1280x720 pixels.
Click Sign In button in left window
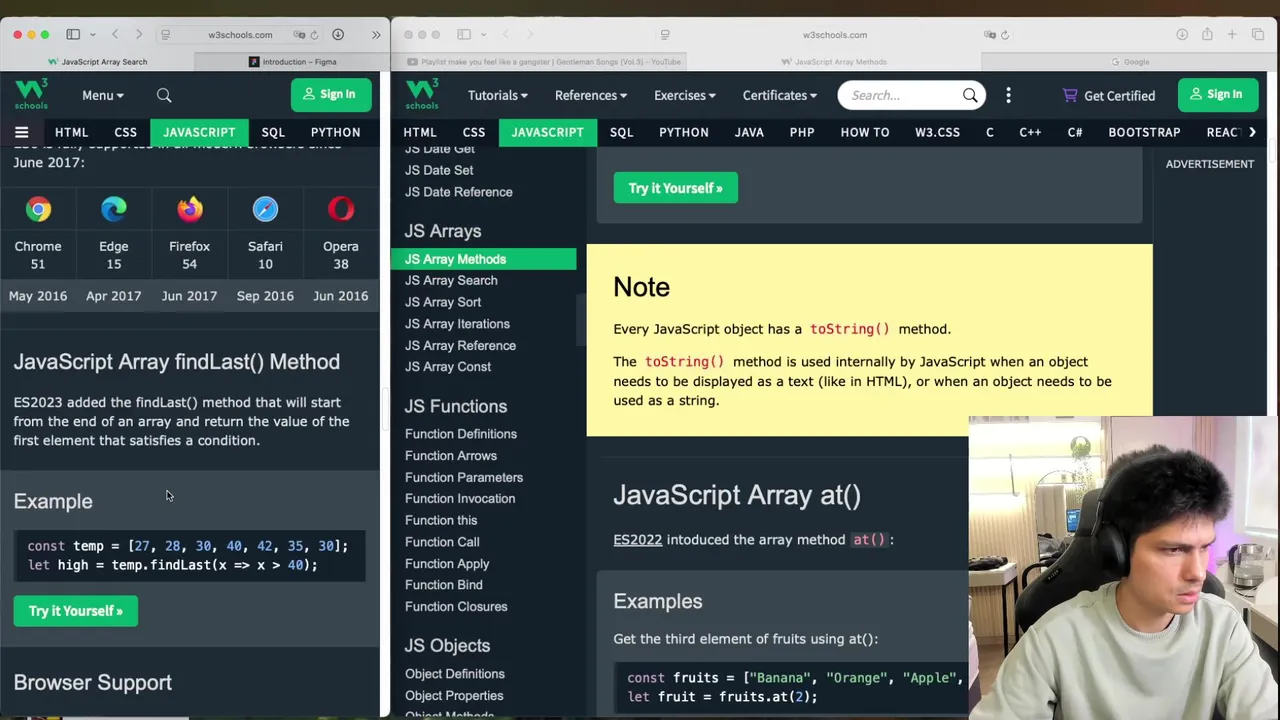point(331,94)
